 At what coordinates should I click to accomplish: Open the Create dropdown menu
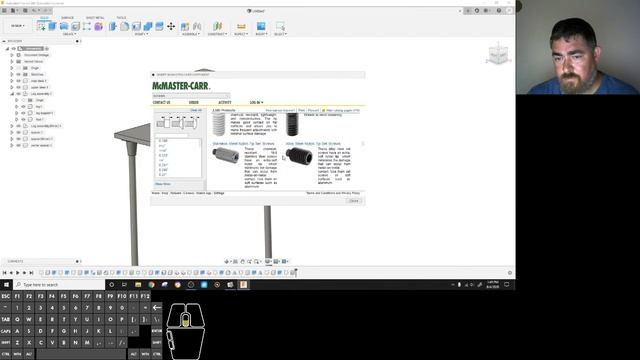[x=69, y=34]
